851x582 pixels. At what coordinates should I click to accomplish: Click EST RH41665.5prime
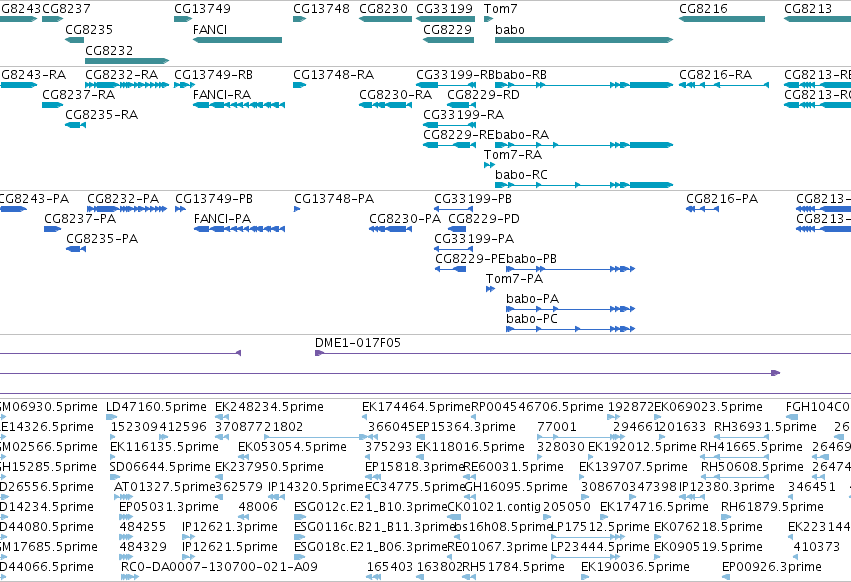(x=751, y=447)
